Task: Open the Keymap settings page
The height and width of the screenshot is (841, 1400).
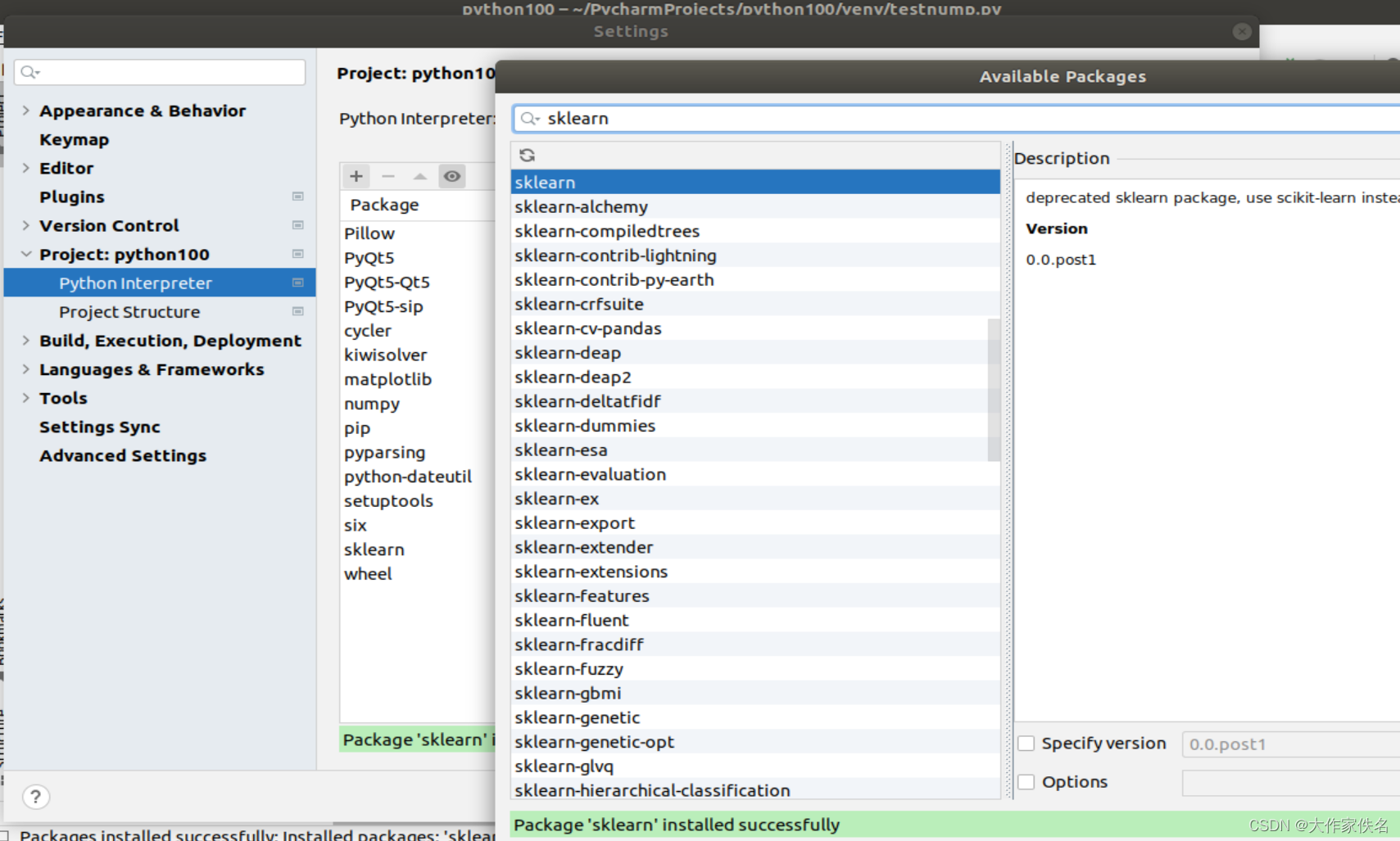Action: tap(74, 139)
